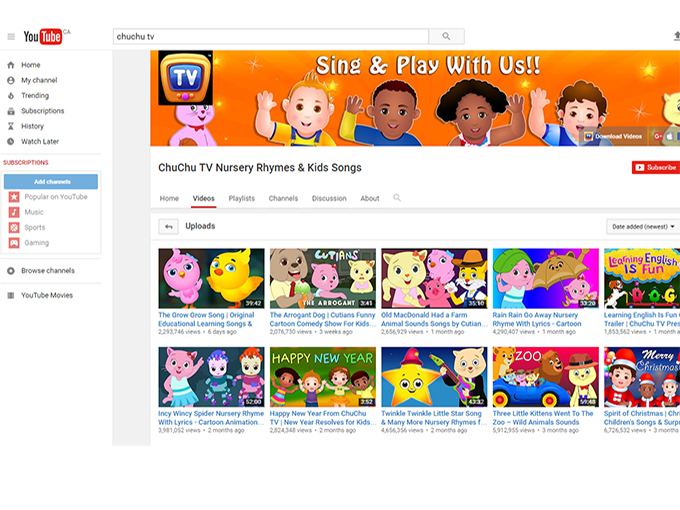Click the ChuChu TV channel avatar
Viewport: 680px width, 510px height.
click(186, 78)
